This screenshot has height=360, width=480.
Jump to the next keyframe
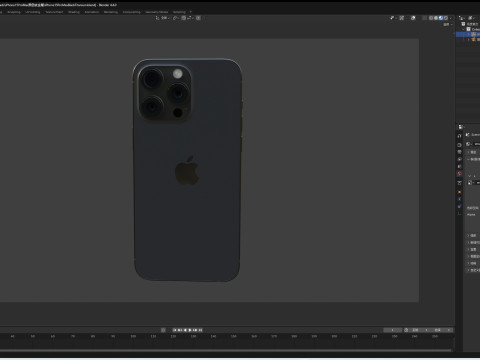196,330
